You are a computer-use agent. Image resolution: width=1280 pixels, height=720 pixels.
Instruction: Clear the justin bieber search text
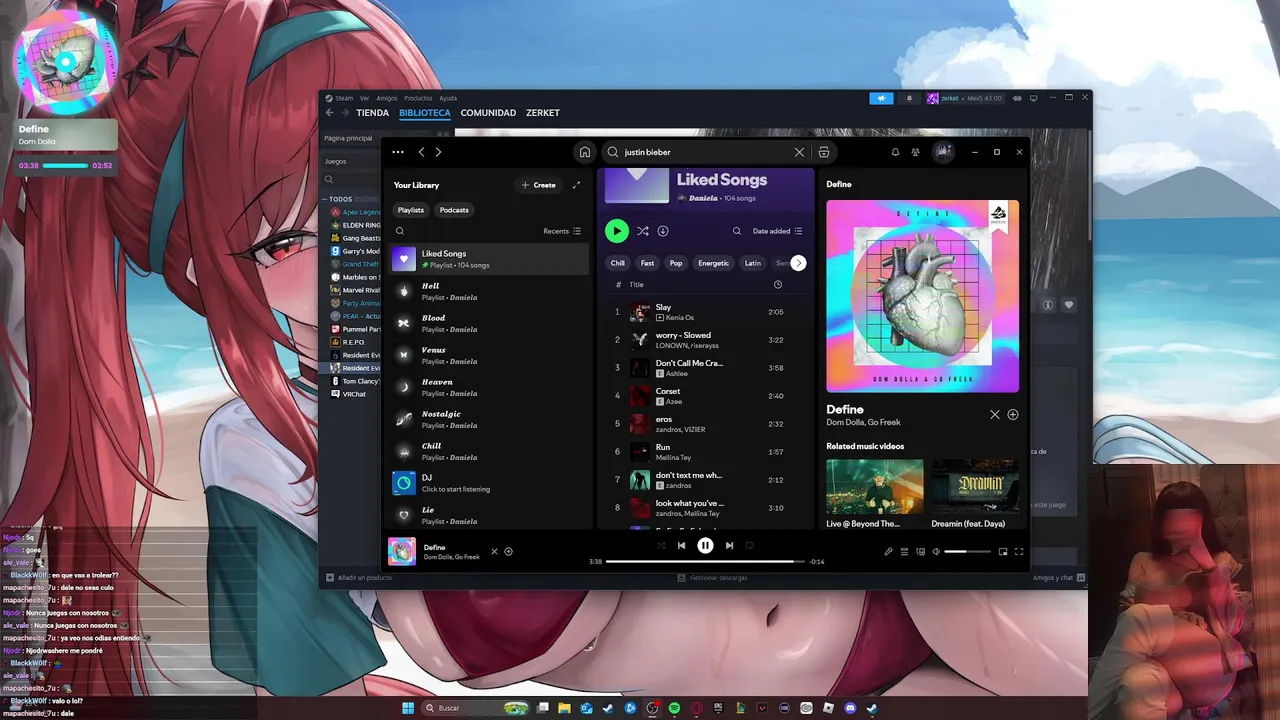[799, 152]
